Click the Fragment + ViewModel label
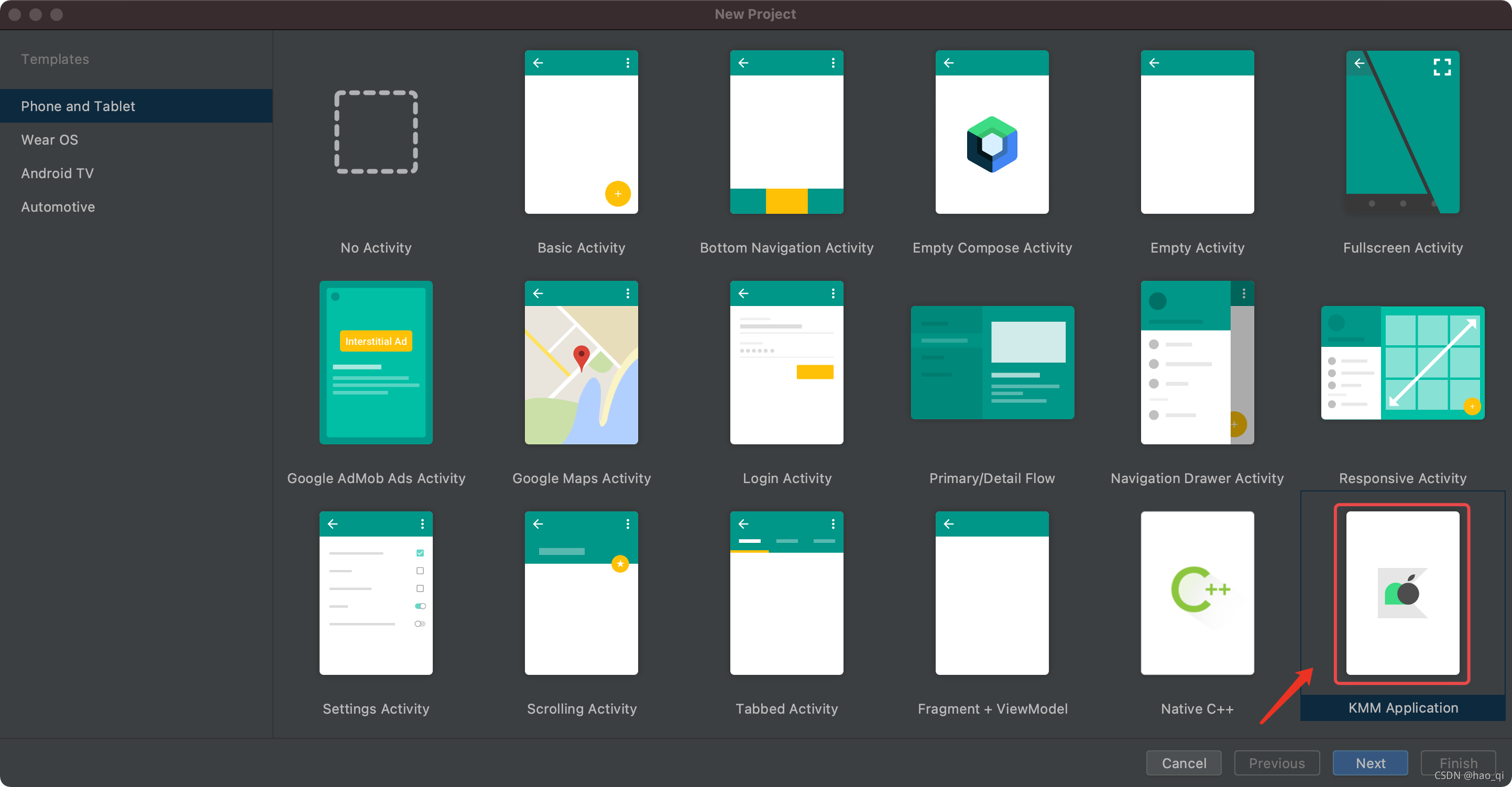Screen dimensions: 1512x787 click(992, 709)
